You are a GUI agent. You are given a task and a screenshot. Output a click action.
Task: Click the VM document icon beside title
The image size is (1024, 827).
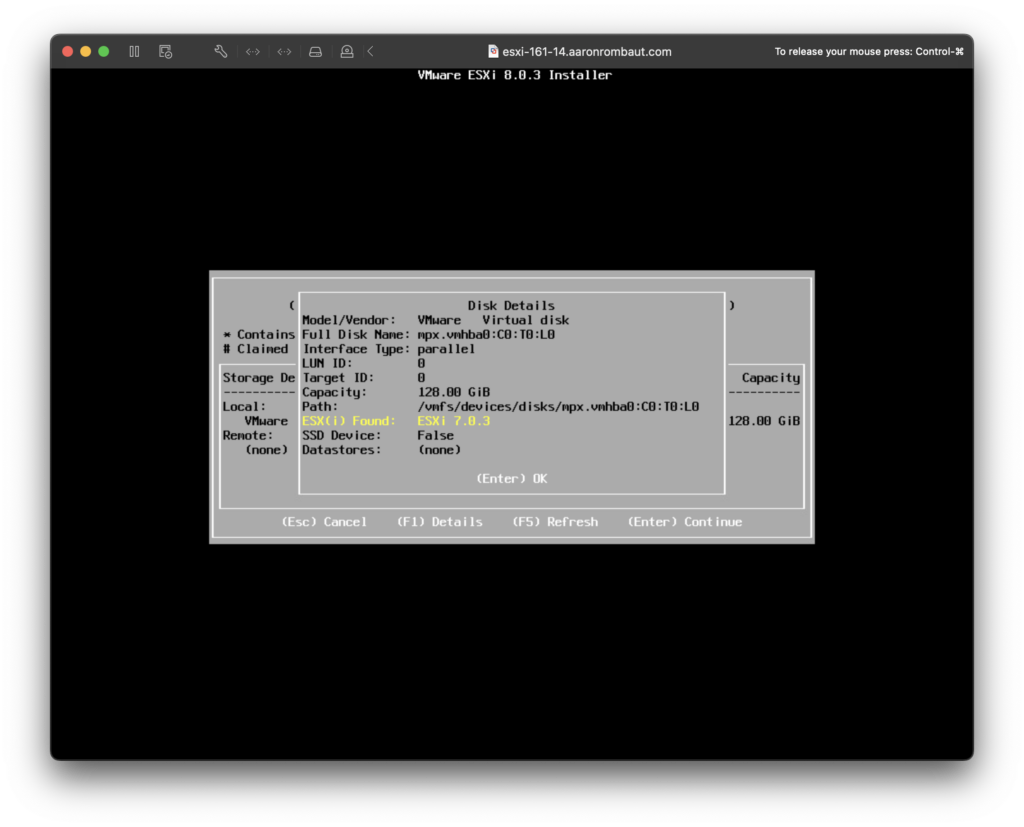pos(493,51)
